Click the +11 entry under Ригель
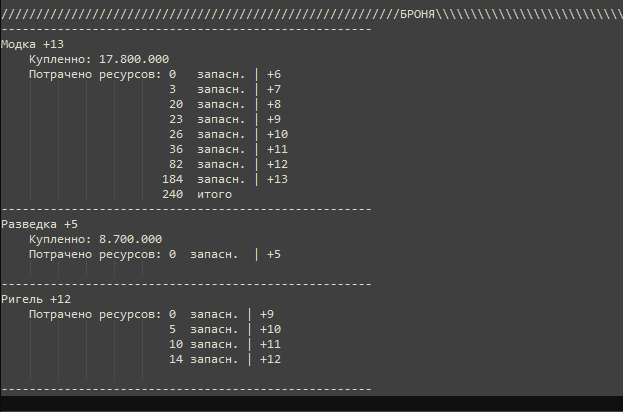This screenshot has width=623, height=412. [x=270, y=344]
